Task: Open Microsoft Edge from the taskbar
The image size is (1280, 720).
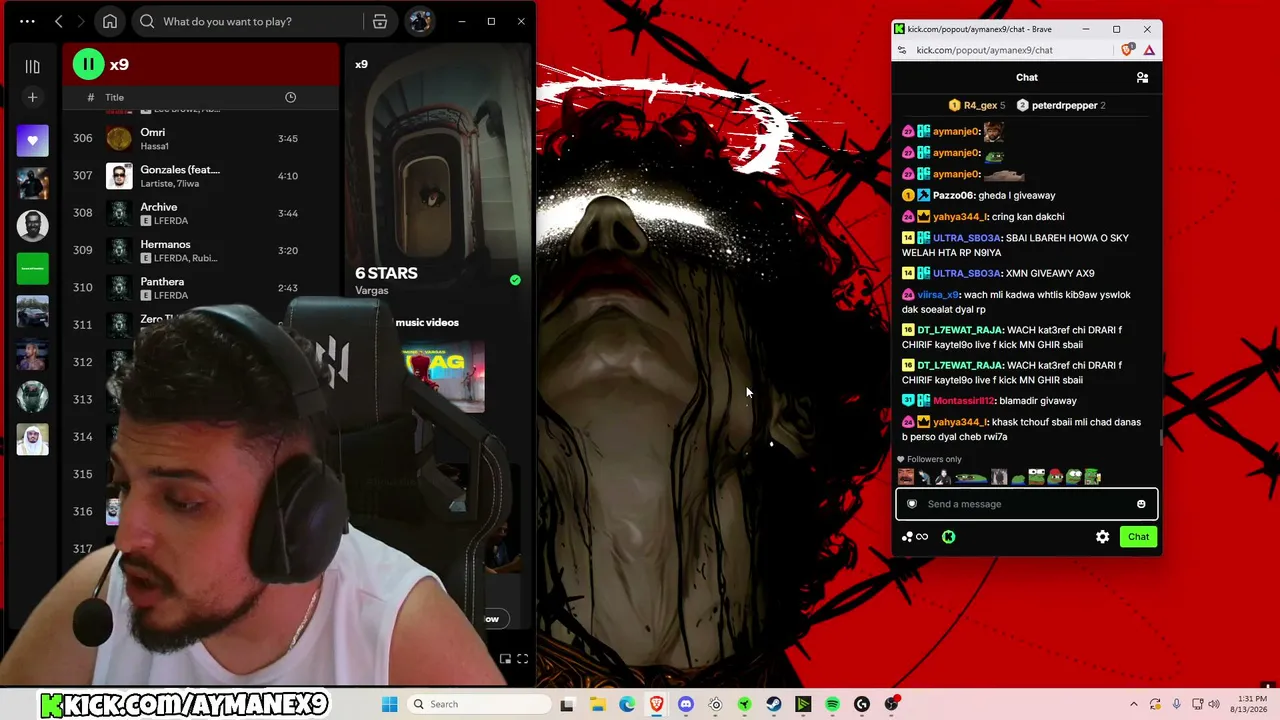Action: 627,704
